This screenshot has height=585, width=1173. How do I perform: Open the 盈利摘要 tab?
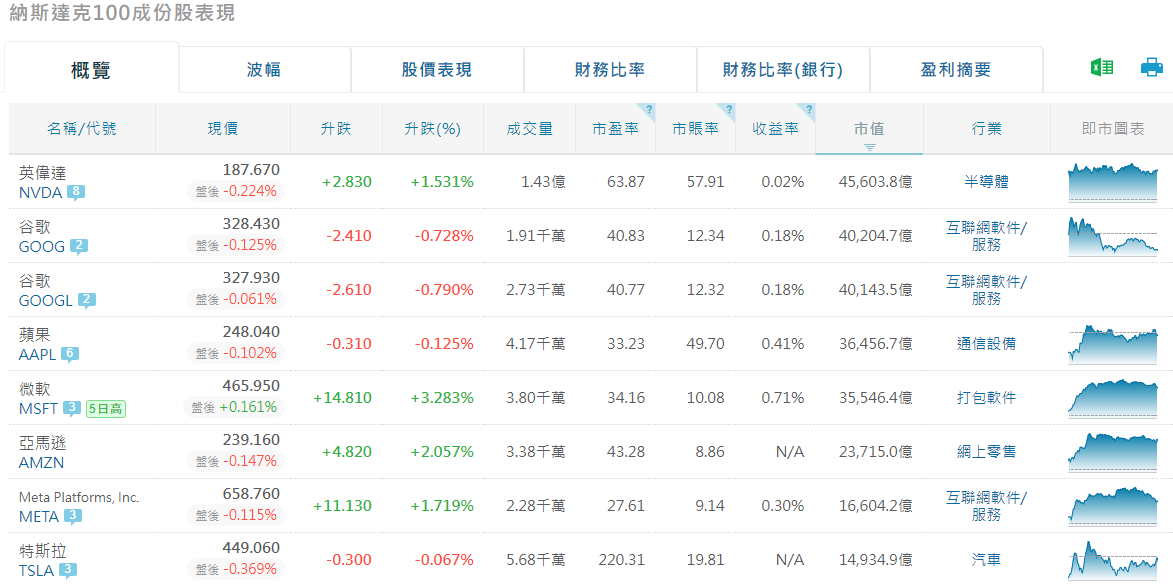(x=956, y=70)
